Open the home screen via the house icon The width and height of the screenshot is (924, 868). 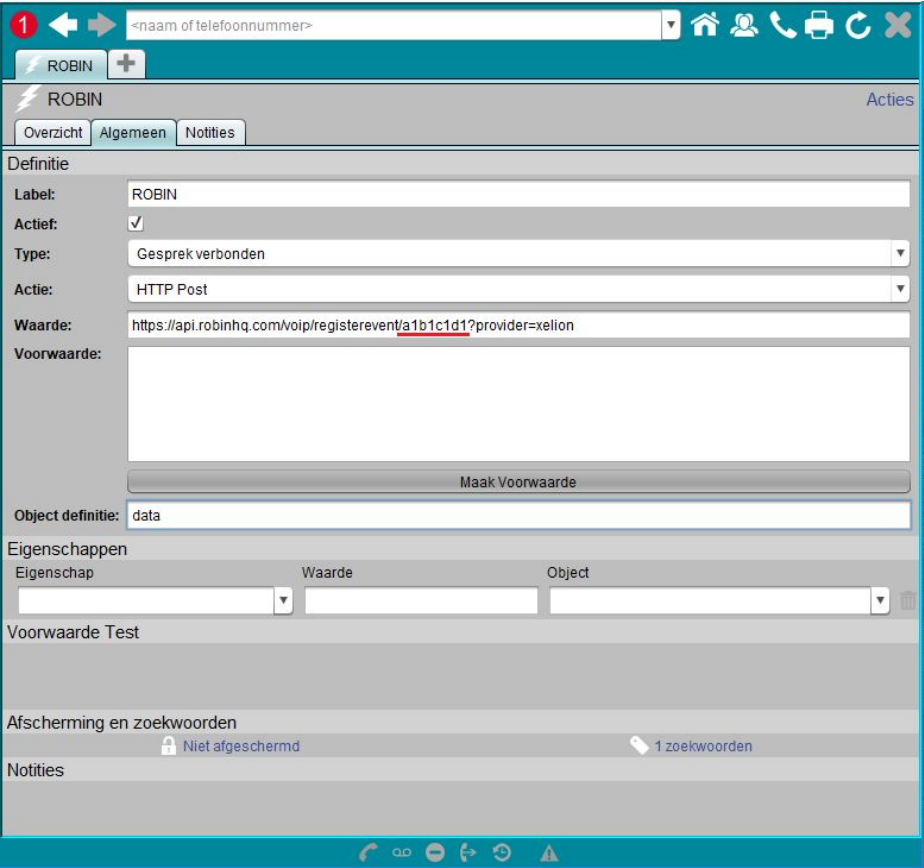(x=705, y=24)
